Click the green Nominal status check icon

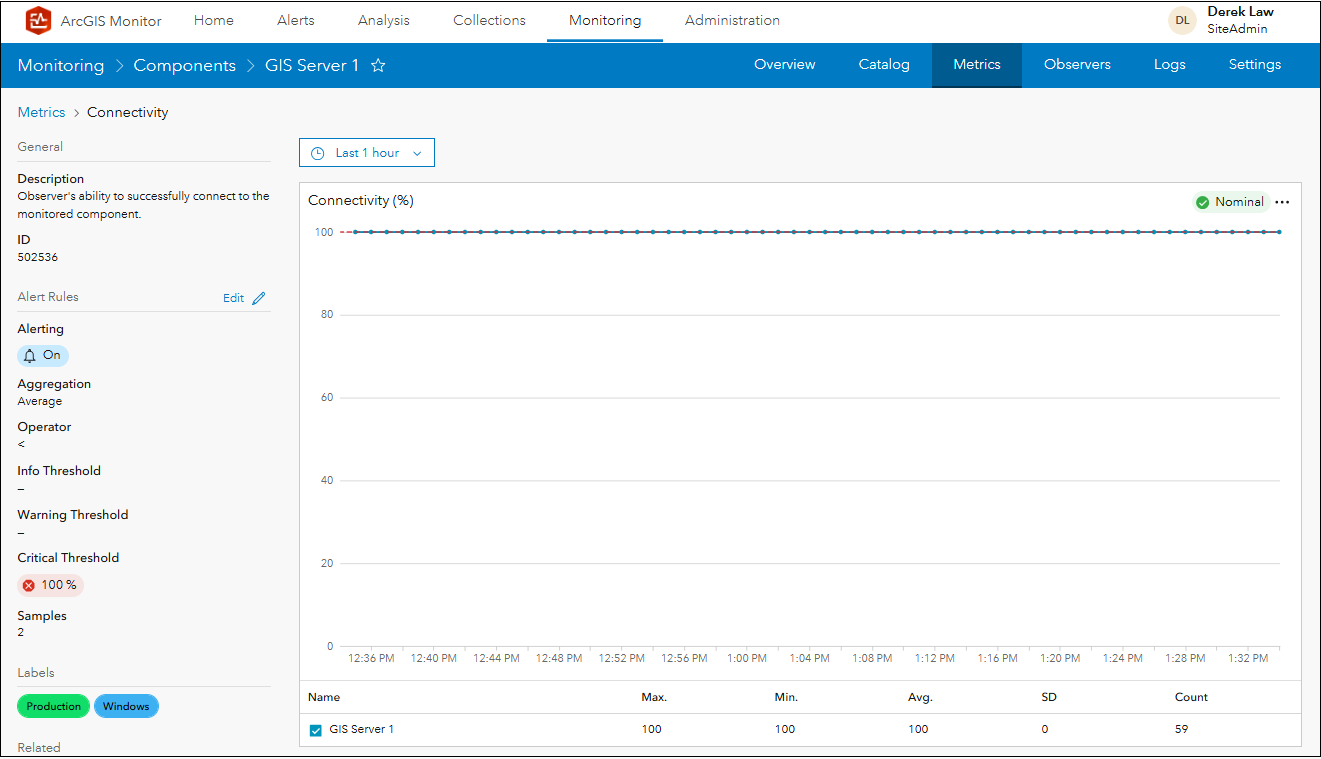tap(1202, 202)
